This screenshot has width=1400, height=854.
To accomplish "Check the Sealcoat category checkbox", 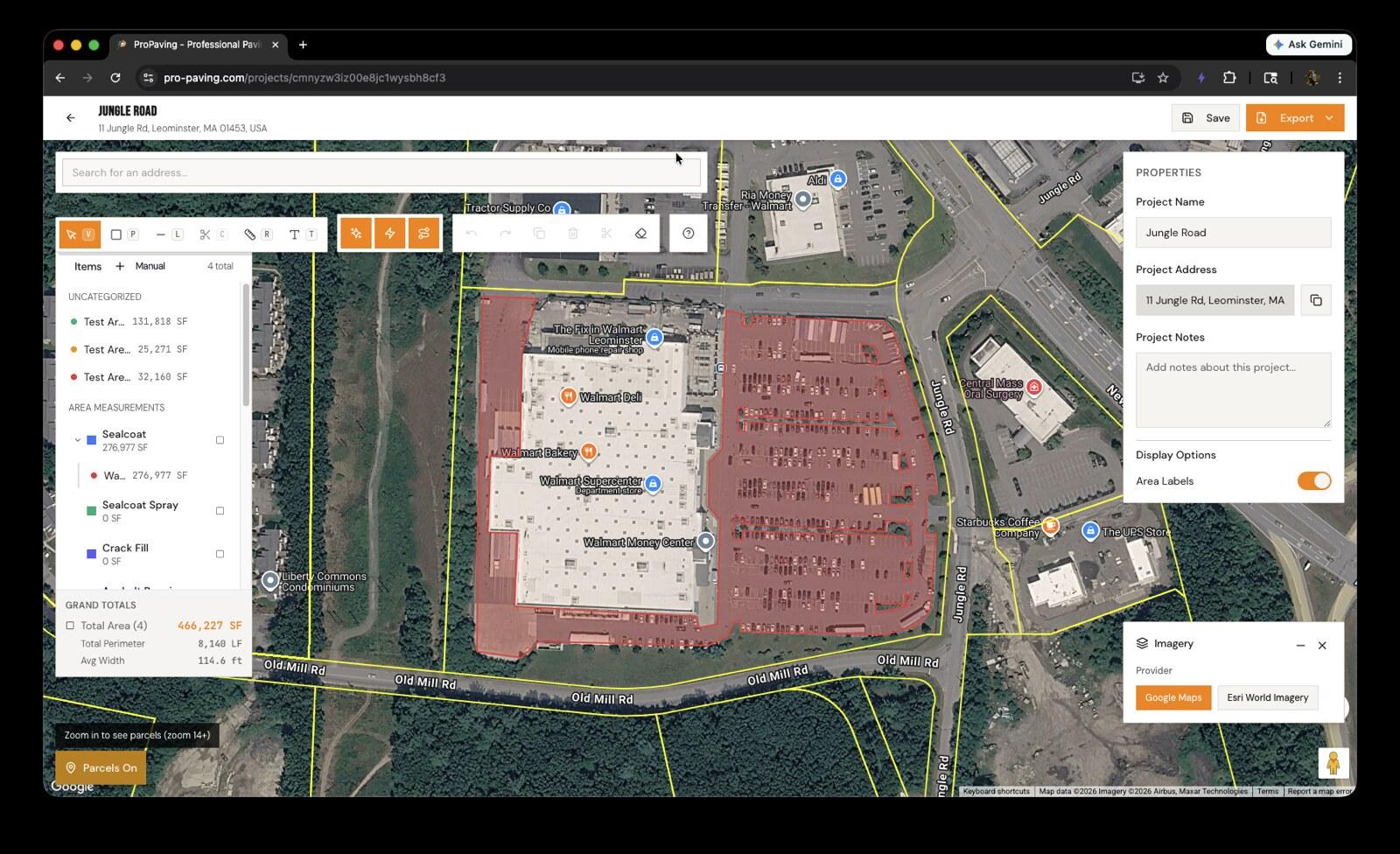I will (220, 440).
